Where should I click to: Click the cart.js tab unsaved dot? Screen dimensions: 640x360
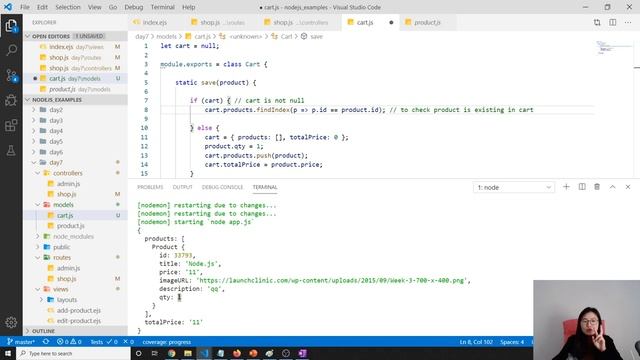pos(391,22)
